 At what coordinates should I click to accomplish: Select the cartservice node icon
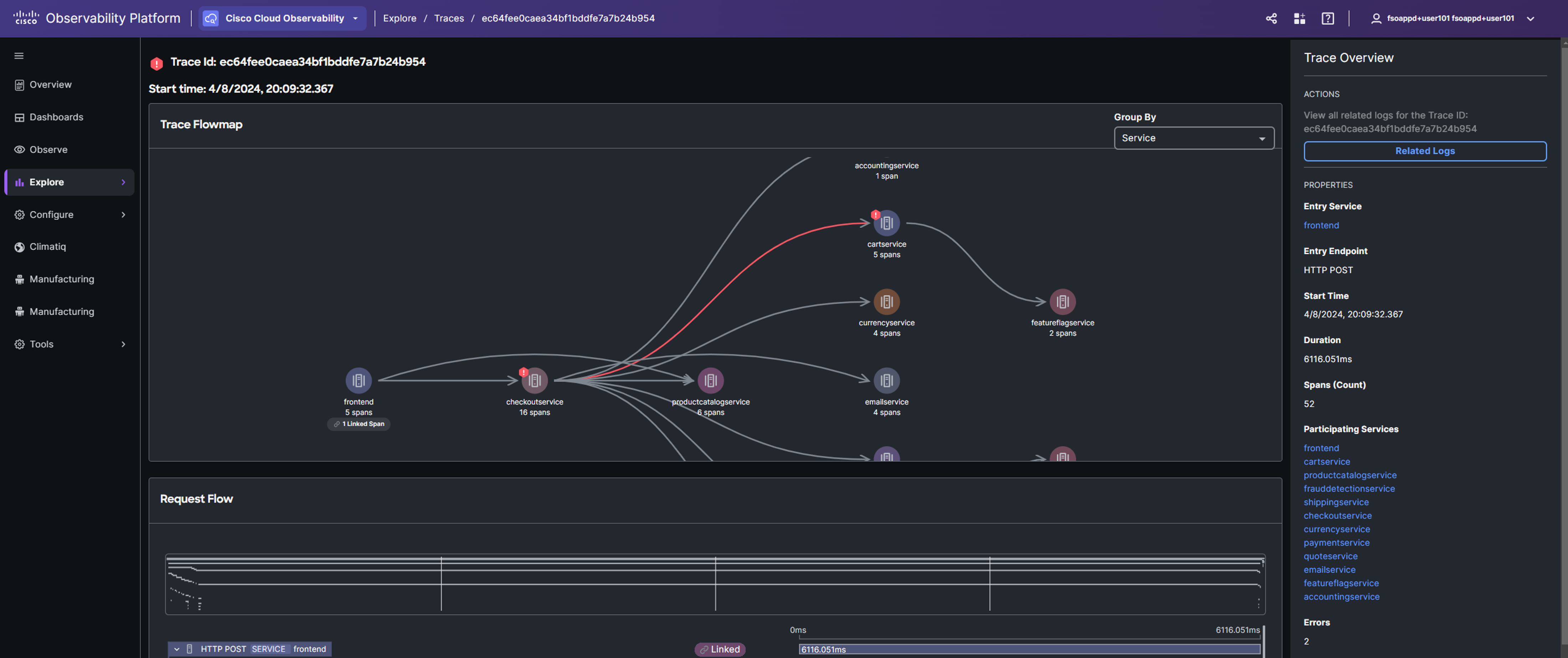(x=886, y=223)
